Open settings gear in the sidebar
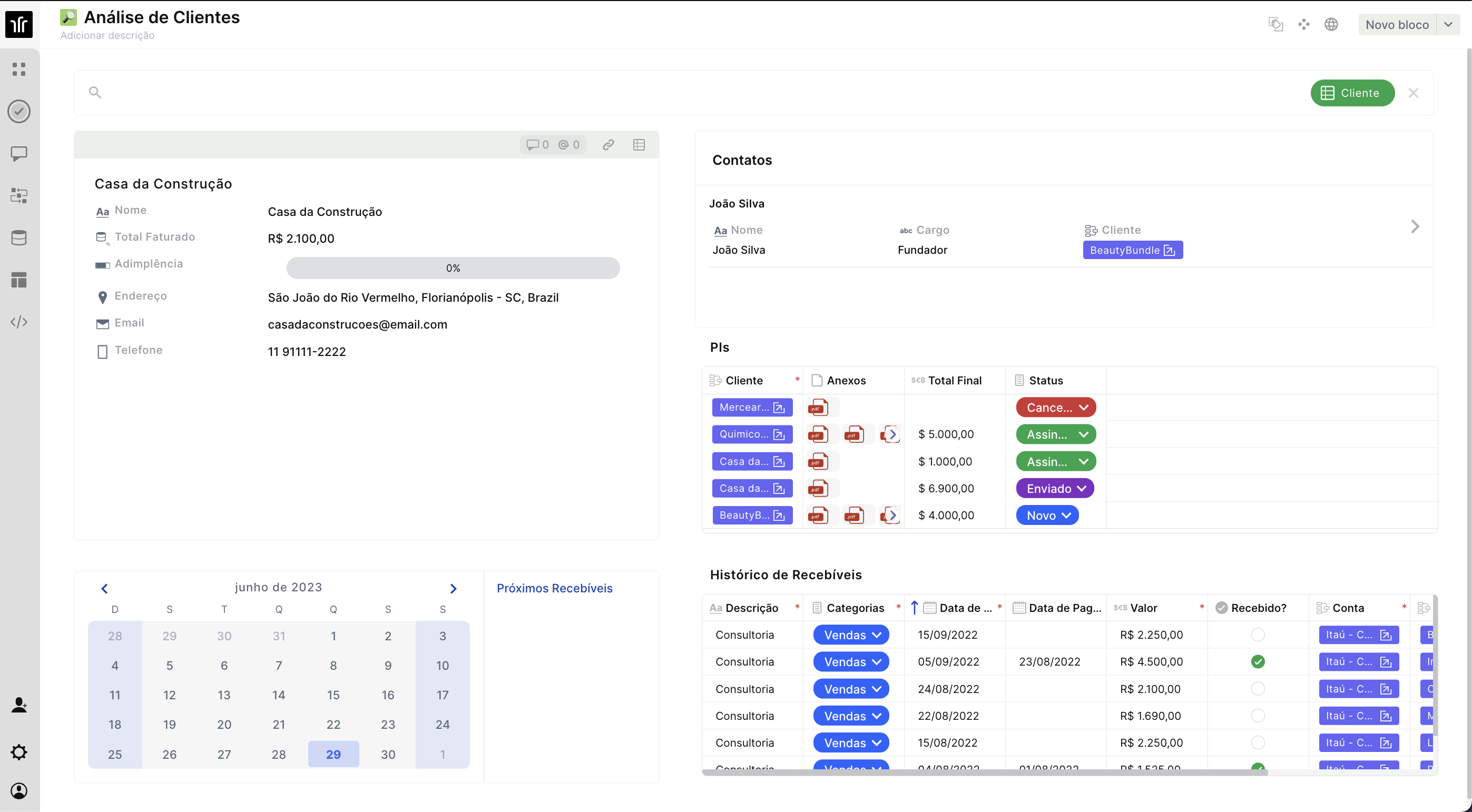Image resolution: width=1472 pixels, height=812 pixels. [x=19, y=752]
